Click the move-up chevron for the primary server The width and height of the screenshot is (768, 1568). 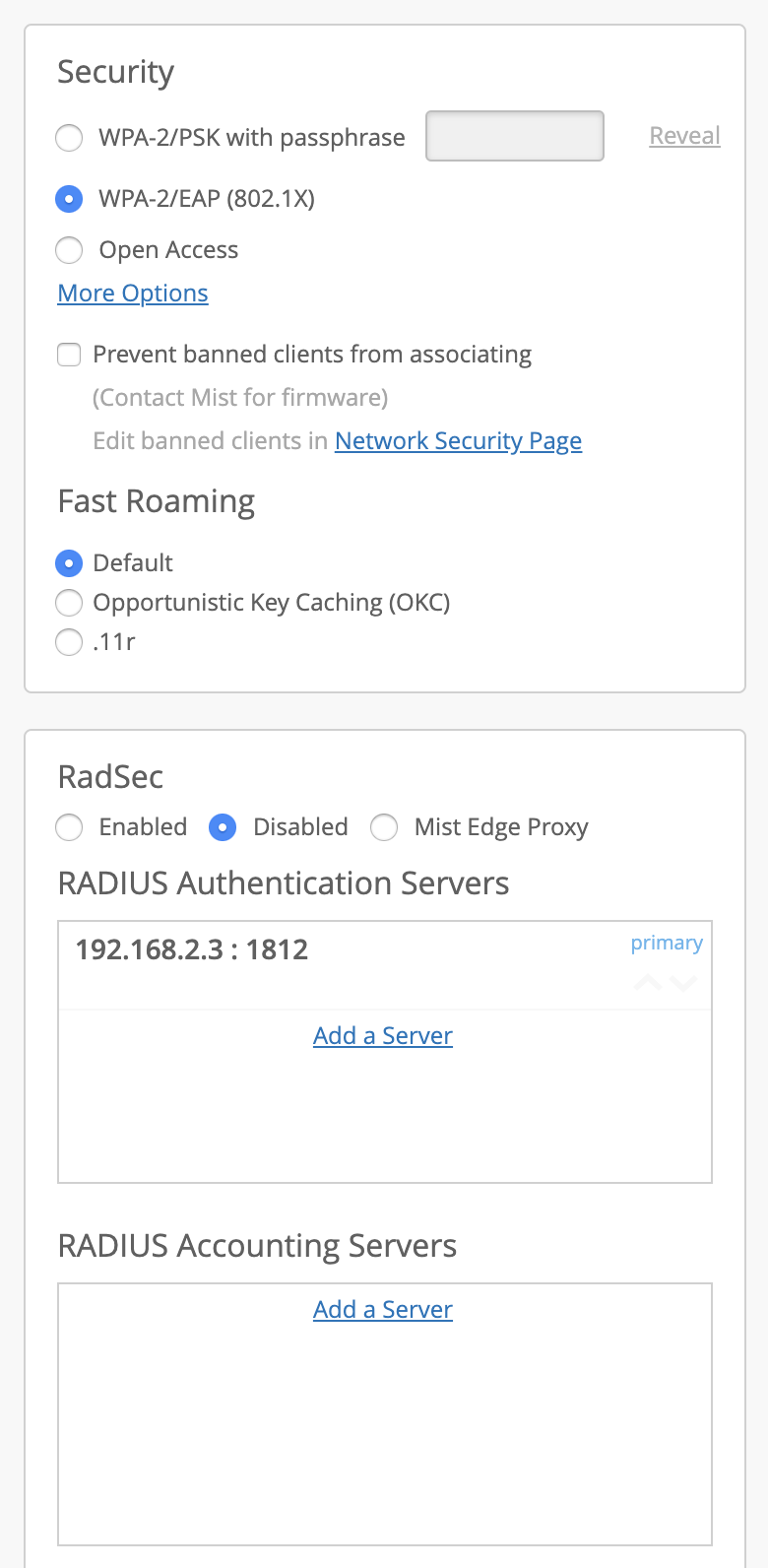click(648, 982)
